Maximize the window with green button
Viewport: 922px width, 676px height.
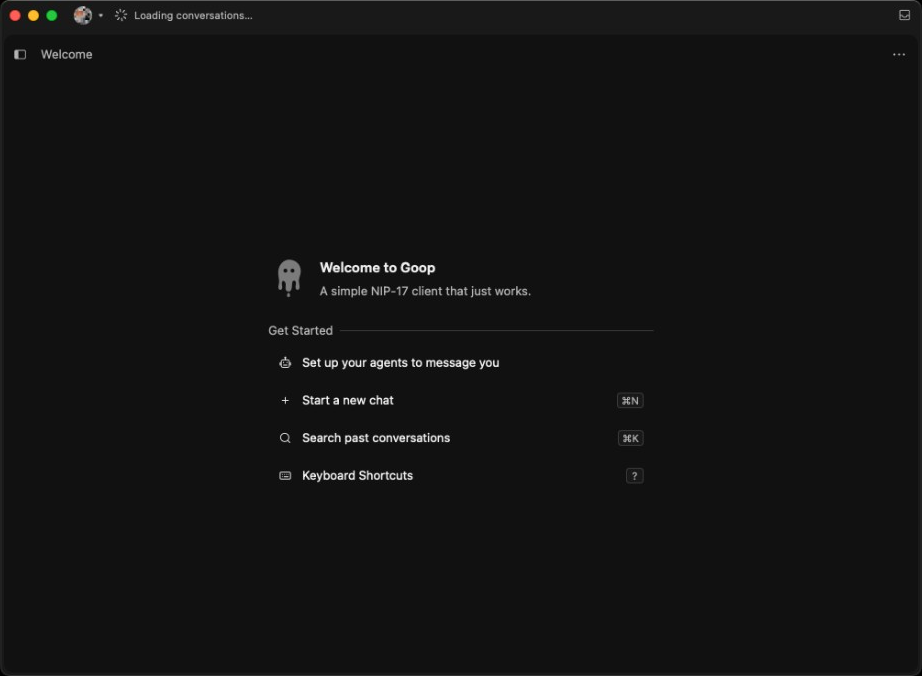coord(52,15)
